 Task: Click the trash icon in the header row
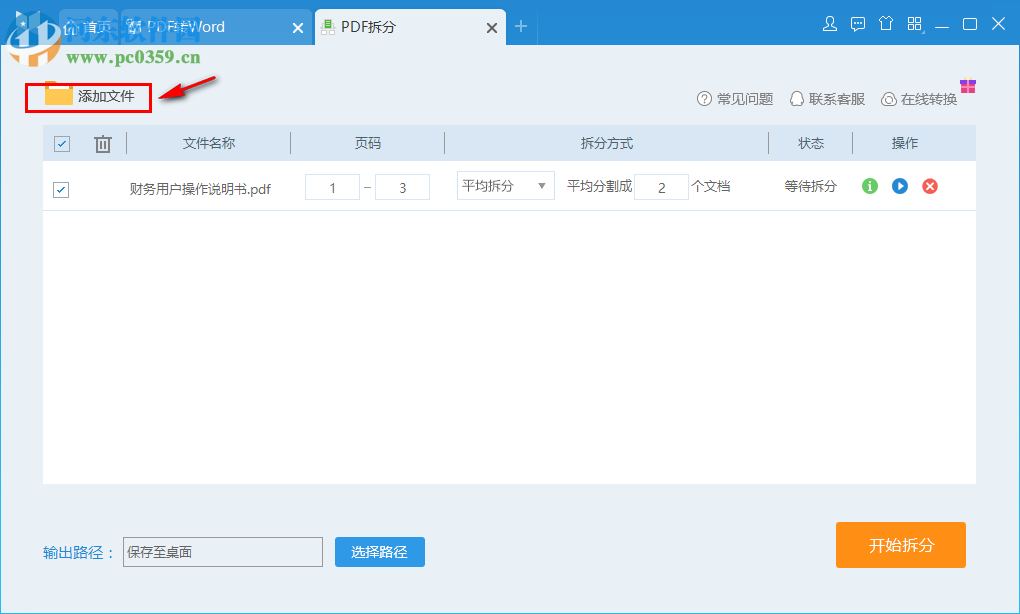(101, 143)
